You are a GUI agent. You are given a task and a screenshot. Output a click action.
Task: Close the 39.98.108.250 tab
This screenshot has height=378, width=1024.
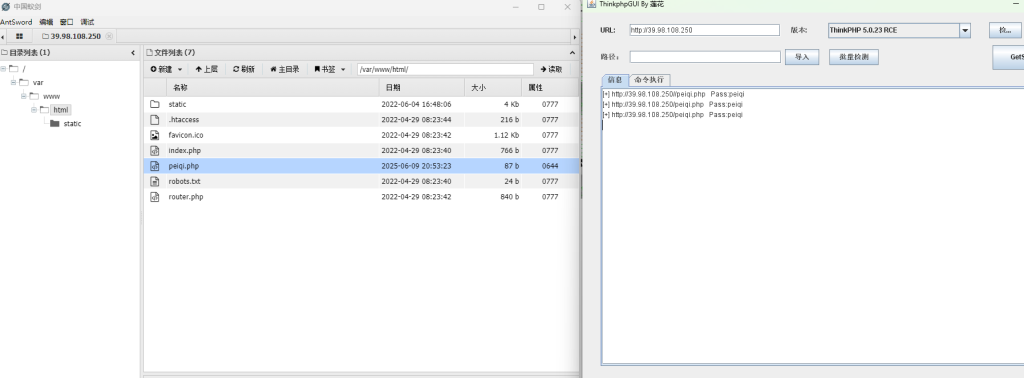click(109, 37)
